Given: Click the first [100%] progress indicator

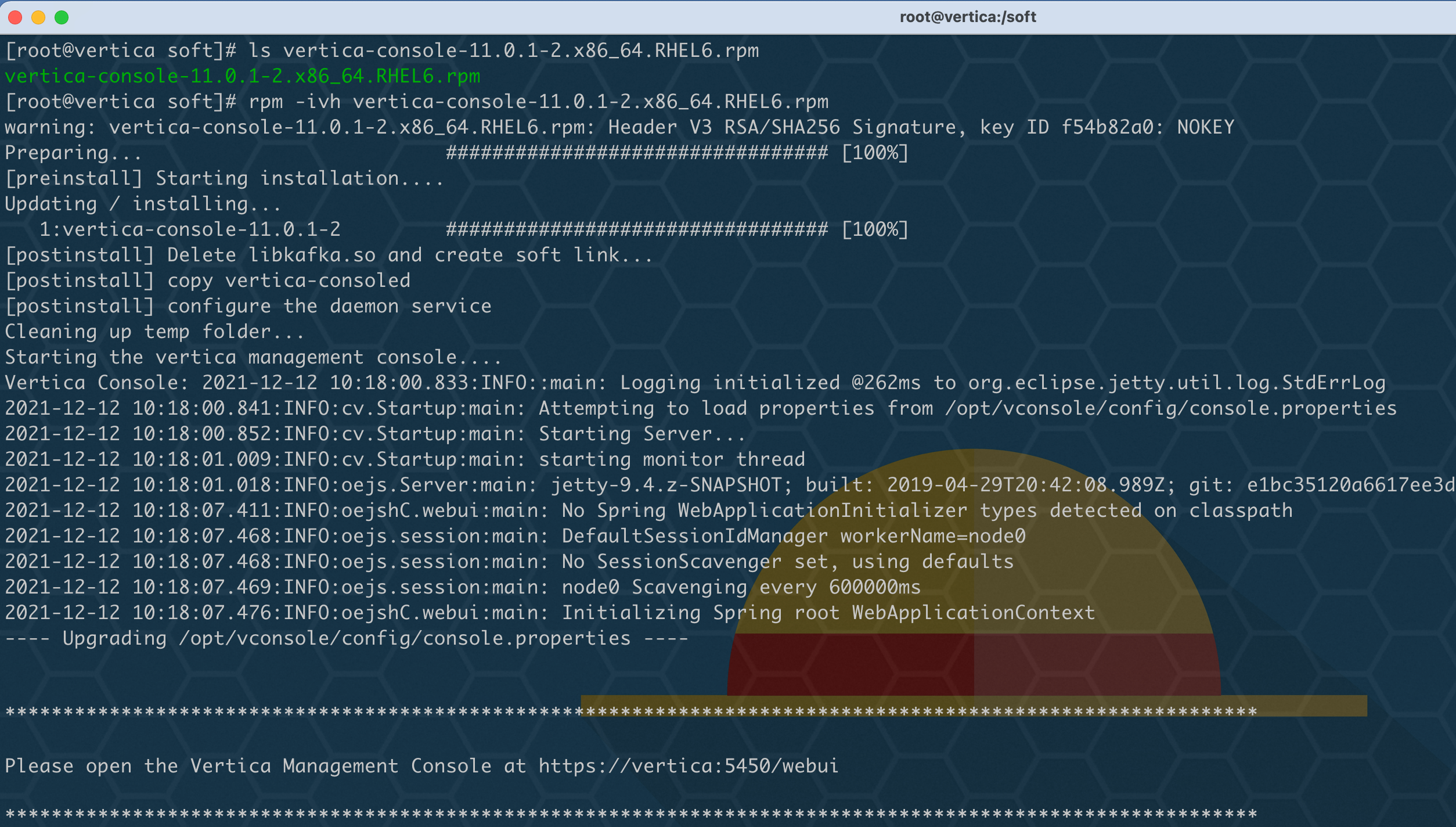Looking at the screenshot, I should pyautogui.click(x=875, y=153).
